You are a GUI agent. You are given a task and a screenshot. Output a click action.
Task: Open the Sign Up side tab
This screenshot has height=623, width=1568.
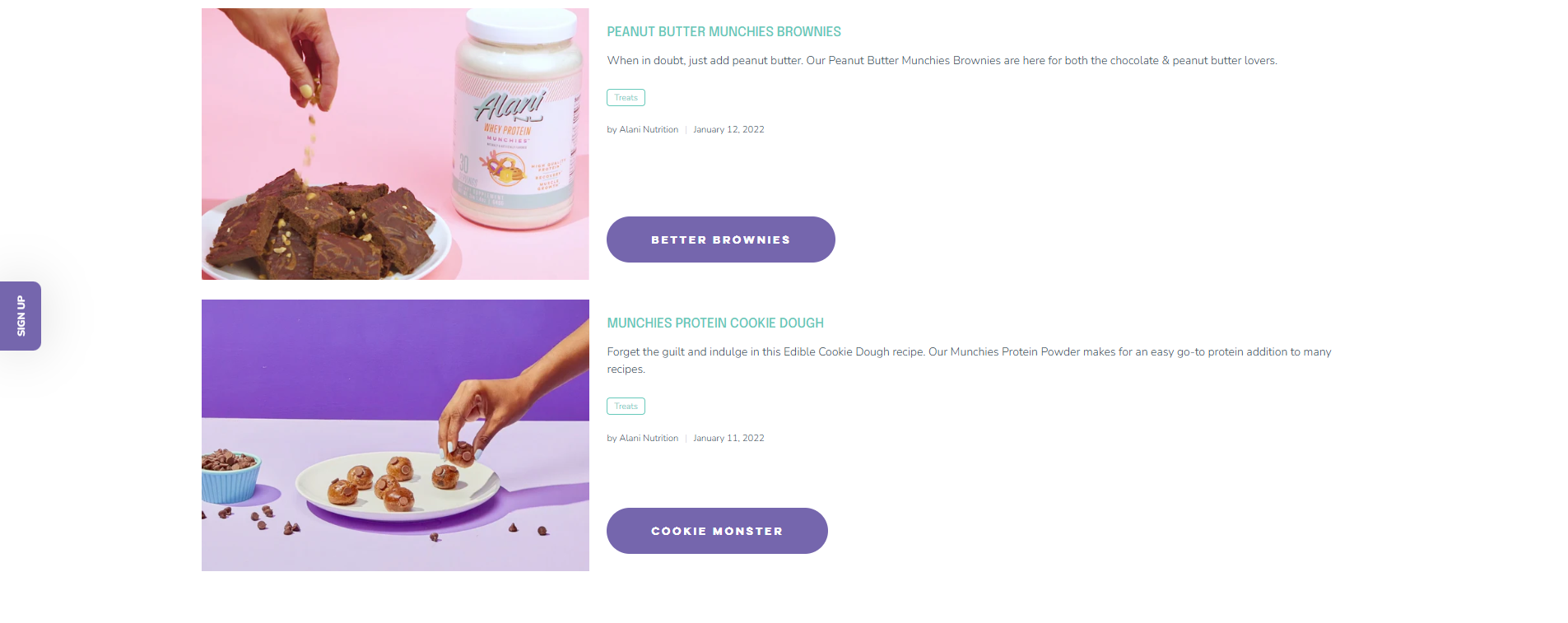(x=21, y=316)
